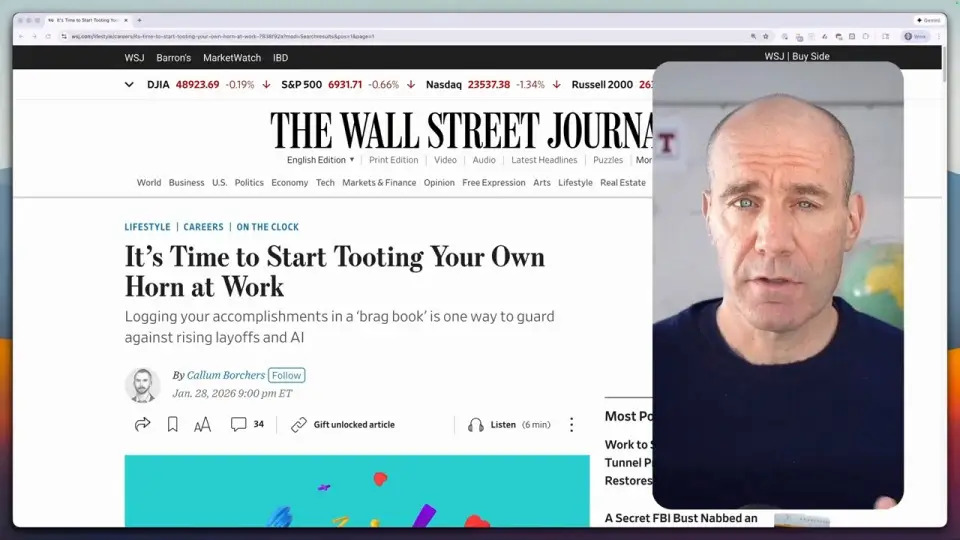Viewport: 960px width, 540px height.
Task: Bookmark this article with the save icon
Action: coord(172,425)
